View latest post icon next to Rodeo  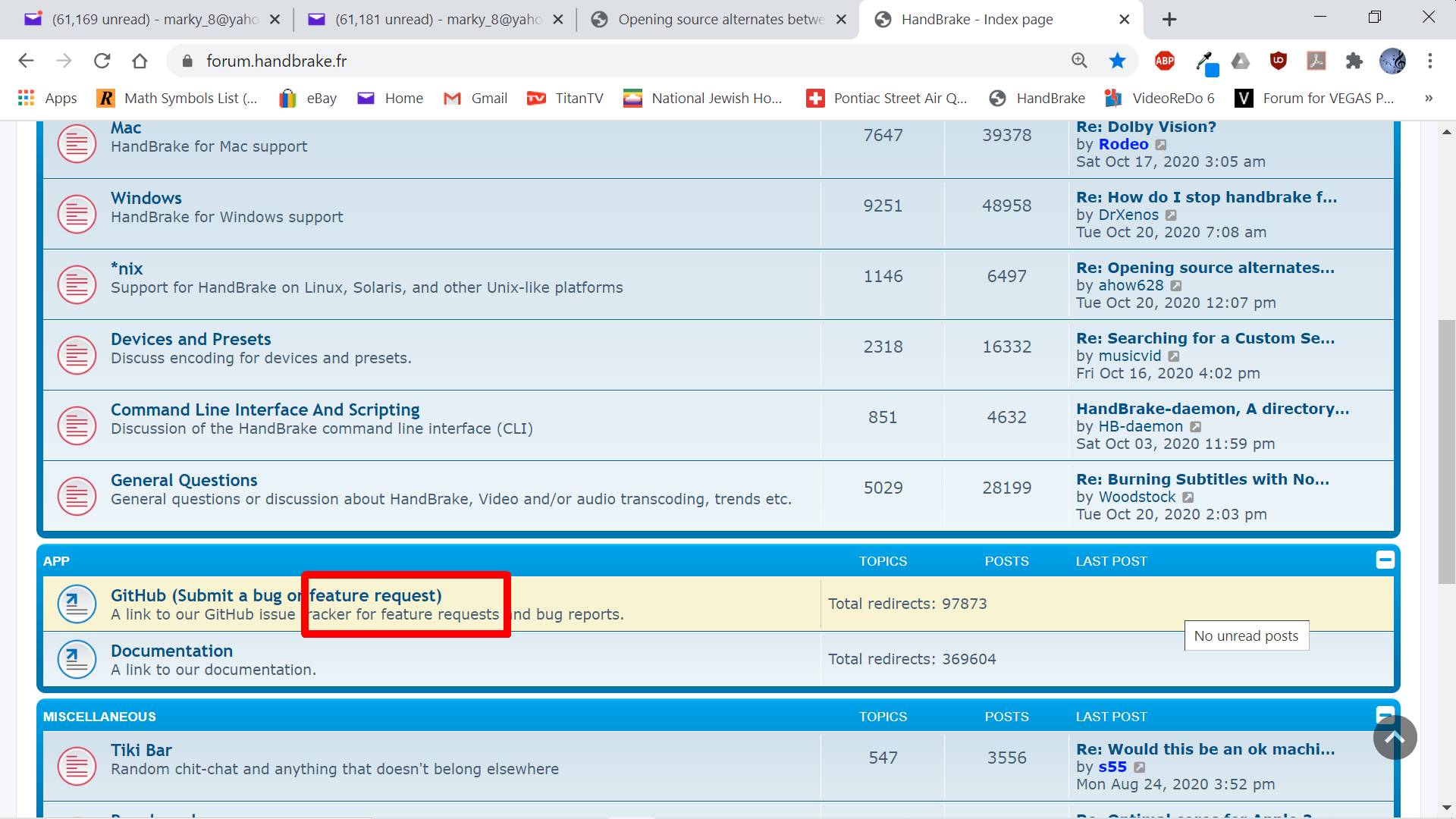click(1161, 145)
